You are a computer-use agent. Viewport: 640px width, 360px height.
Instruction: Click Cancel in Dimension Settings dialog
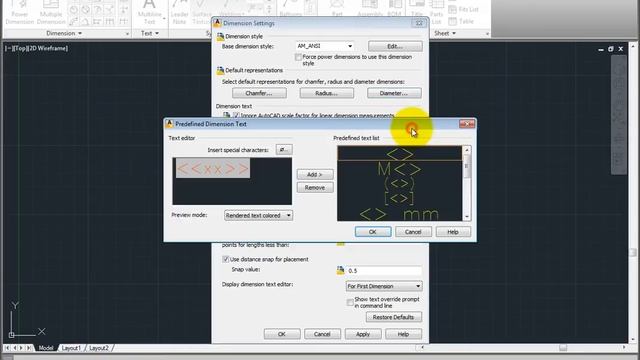point(322,334)
